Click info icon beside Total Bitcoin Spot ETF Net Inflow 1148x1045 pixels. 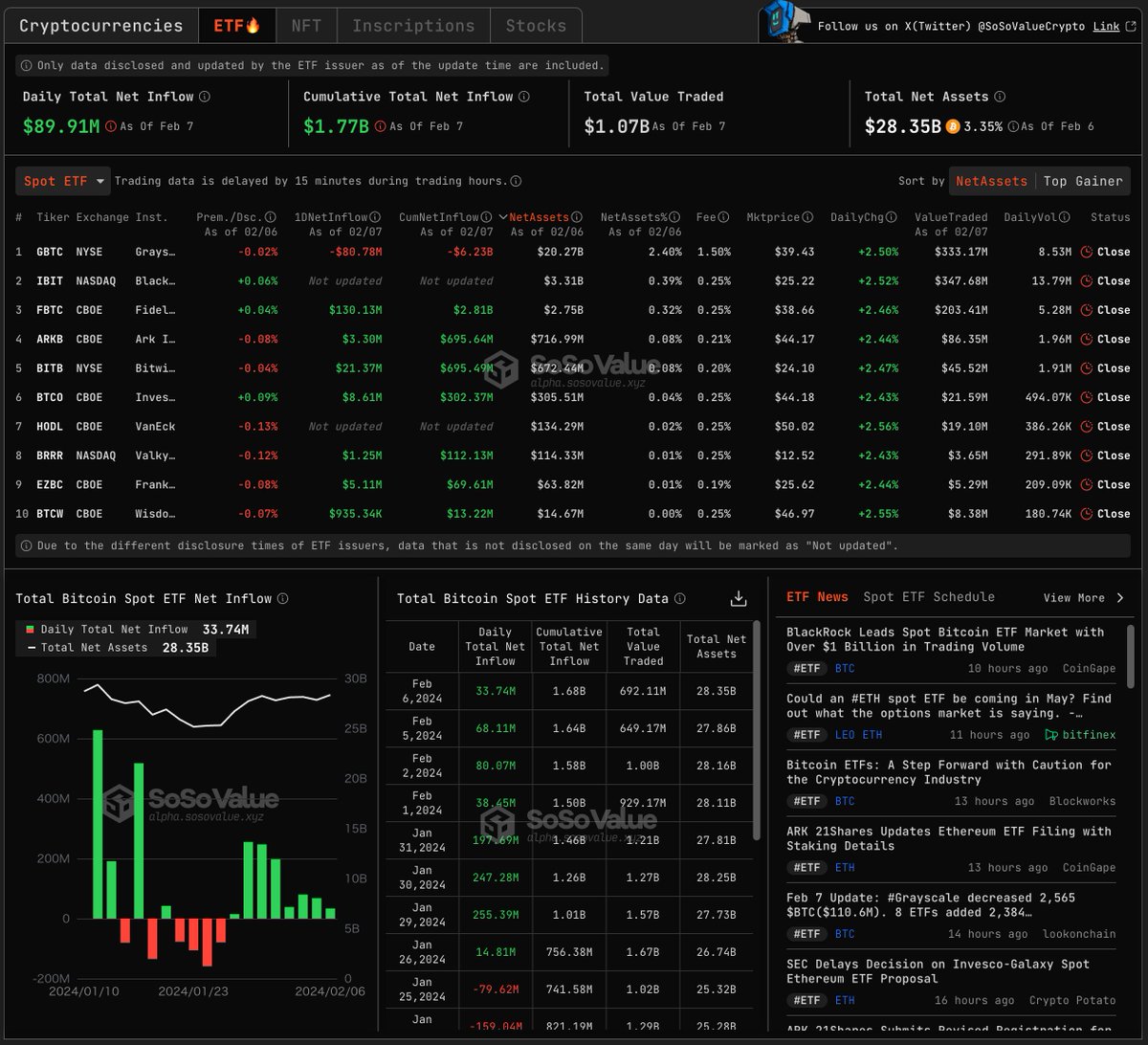pos(282,598)
